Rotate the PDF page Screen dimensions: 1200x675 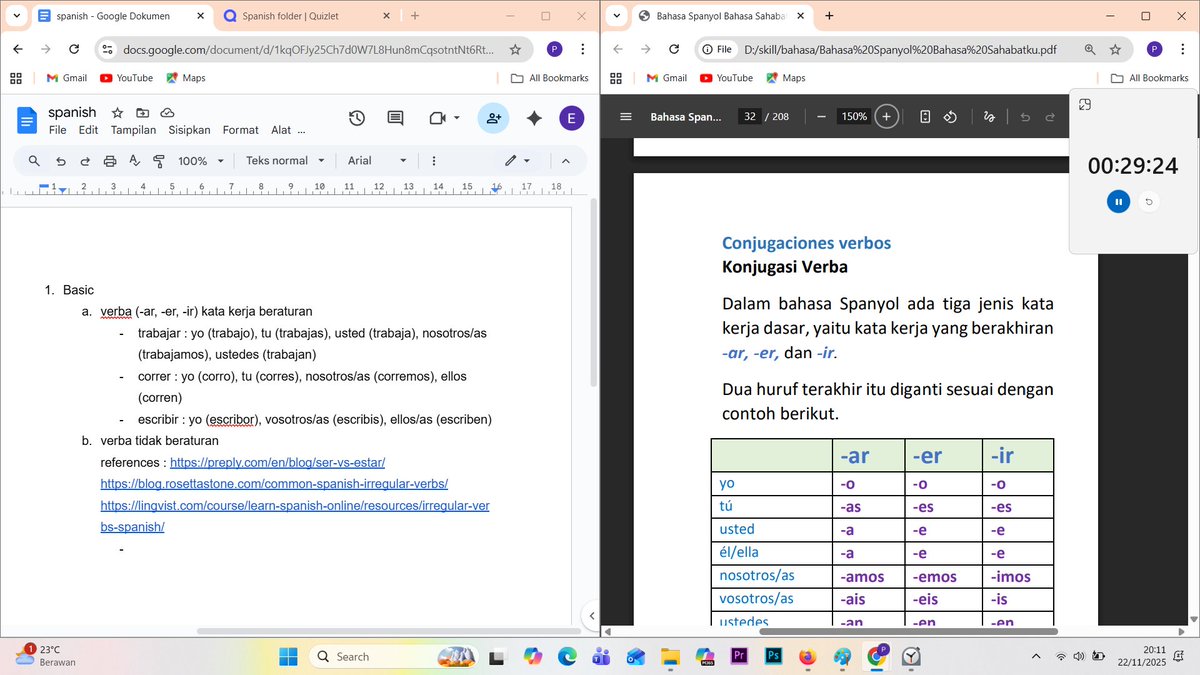coord(949,116)
